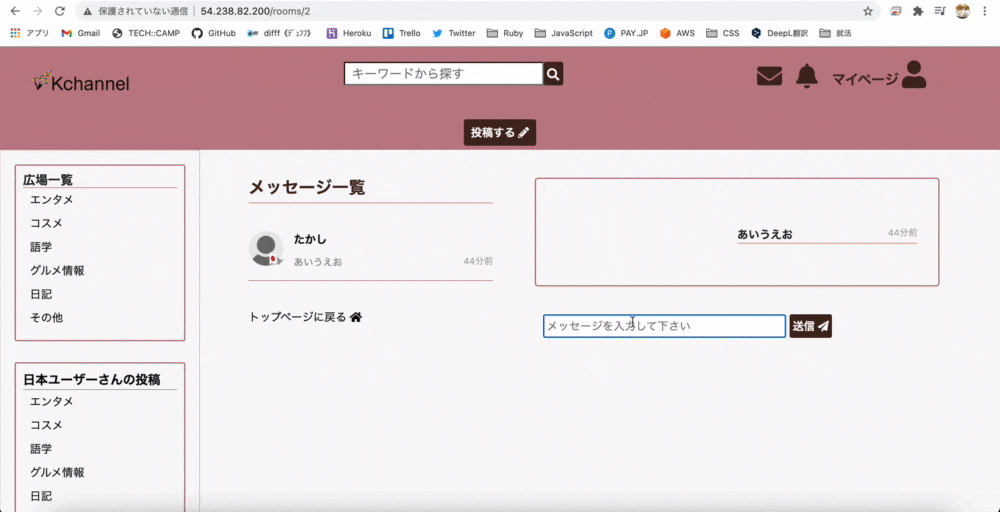The image size is (1000, 512).
Task: Select グルメ情報 under 日本ユーザーさんの投稿
Action: tap(57, 472)
